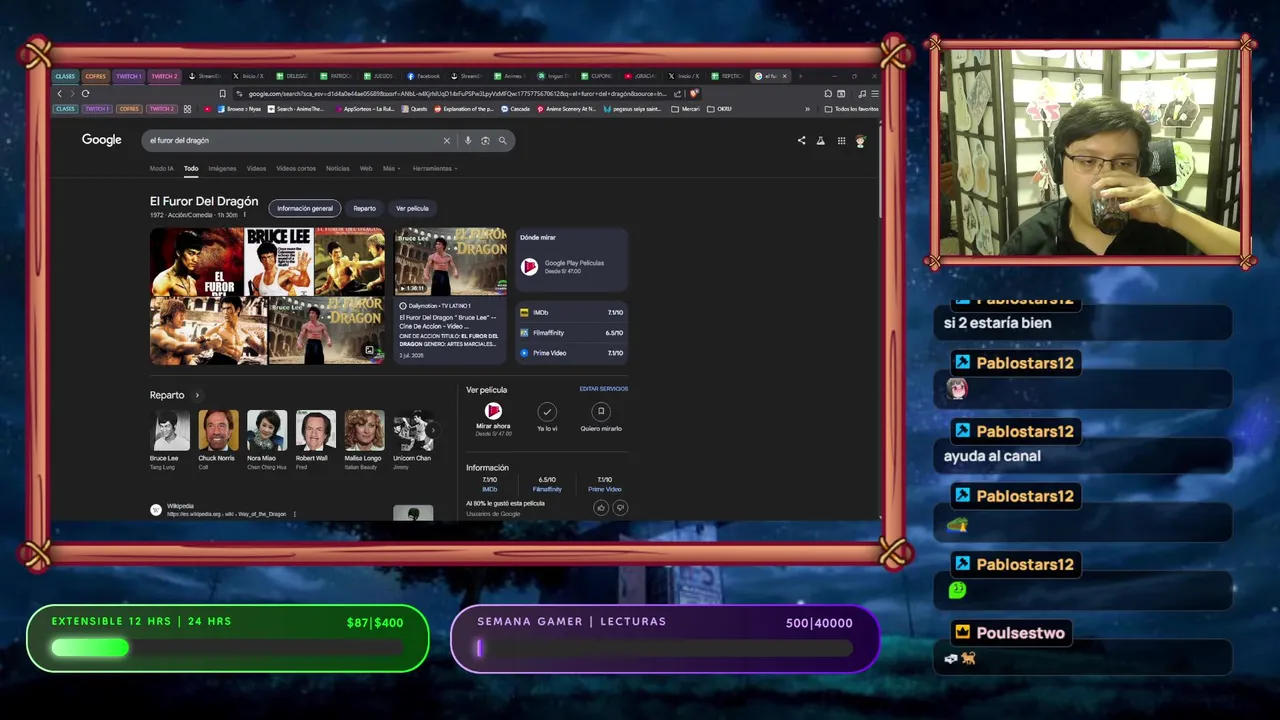
Task: Show more cast with the right arrow
Action: (x=433, y=430)
